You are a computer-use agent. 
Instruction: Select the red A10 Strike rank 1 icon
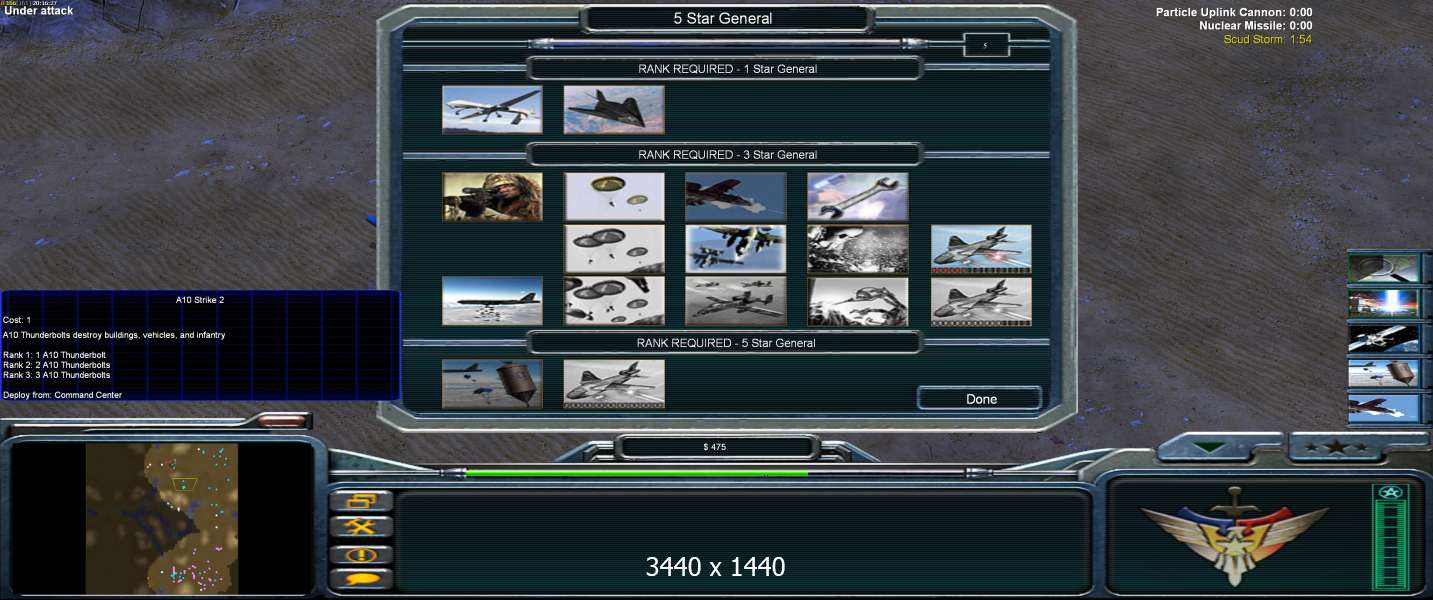736,197
